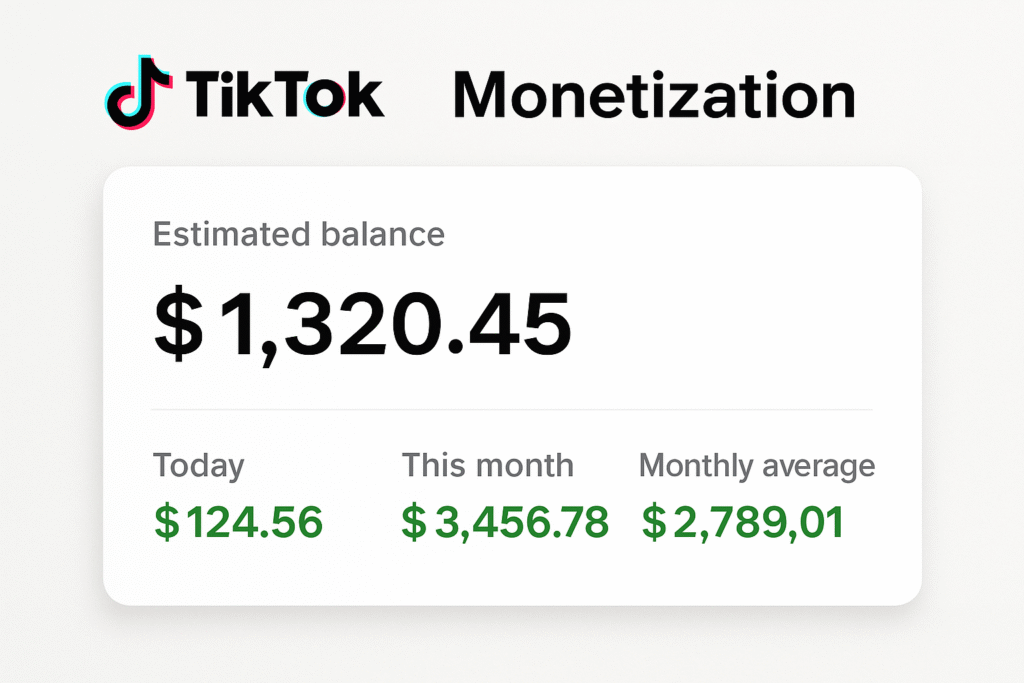Select the Monetization page heading

tap(654, 96)
